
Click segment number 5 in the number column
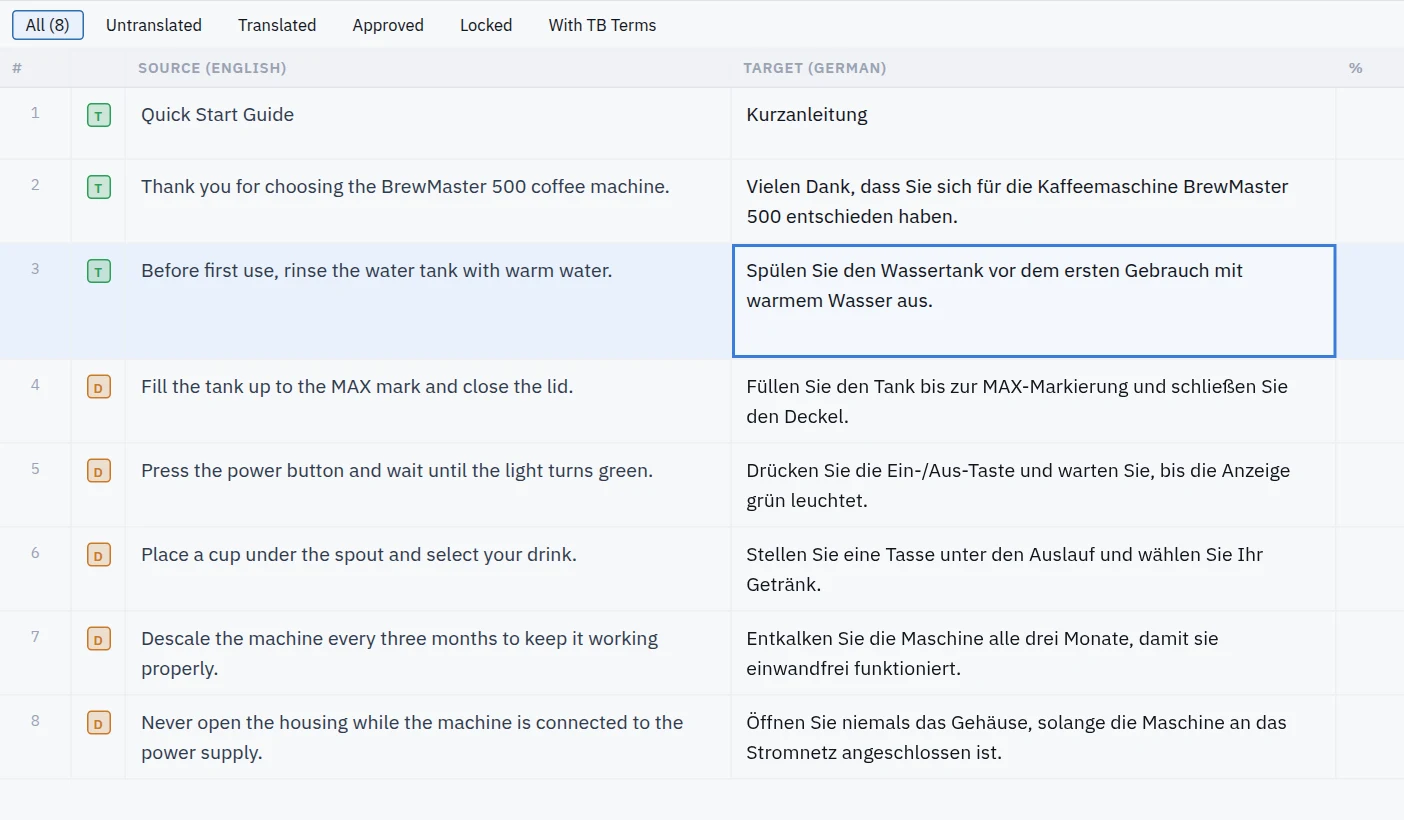click(x=35, y=468)
